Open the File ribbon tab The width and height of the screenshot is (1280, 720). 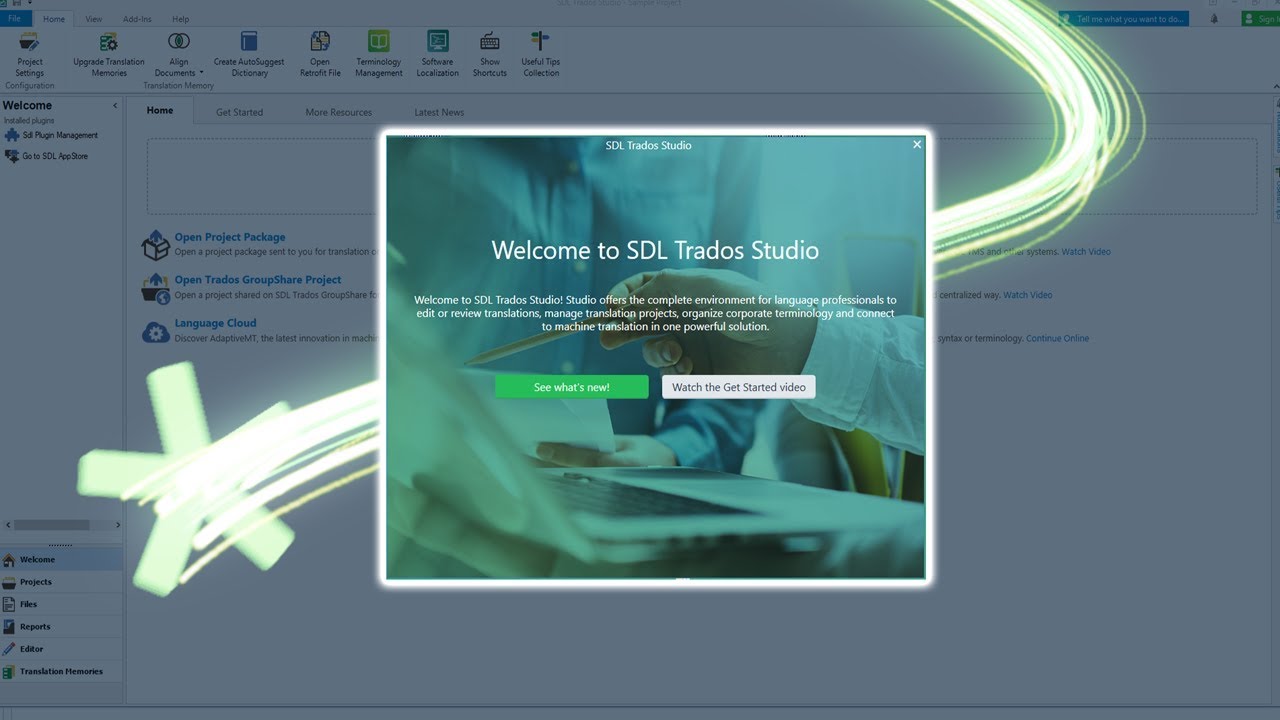(x=15, y=19)
